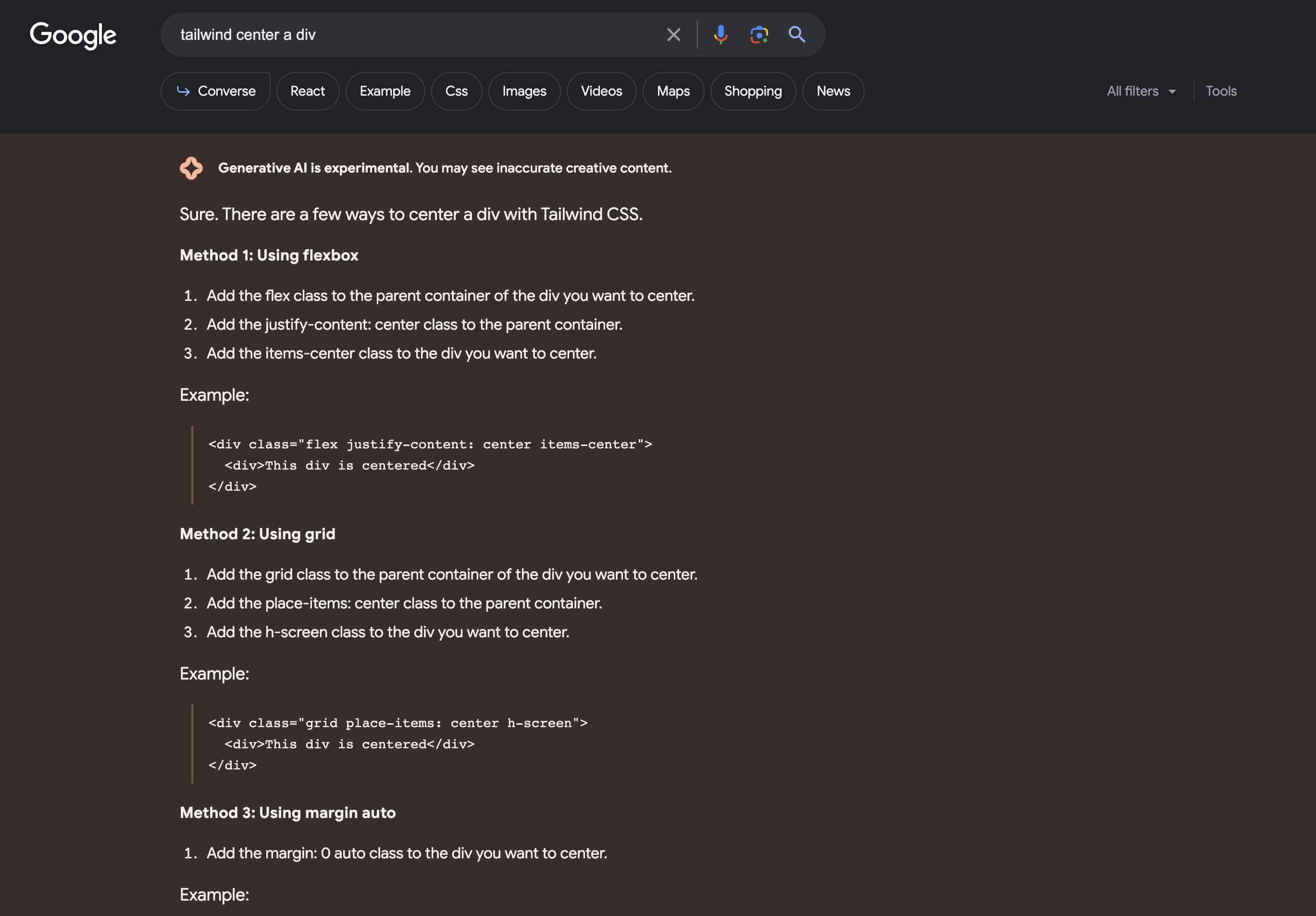This screenshot has height=916, width=1316.
Task: Click 'Add the h-screen class' step
Action: [387, 631]
